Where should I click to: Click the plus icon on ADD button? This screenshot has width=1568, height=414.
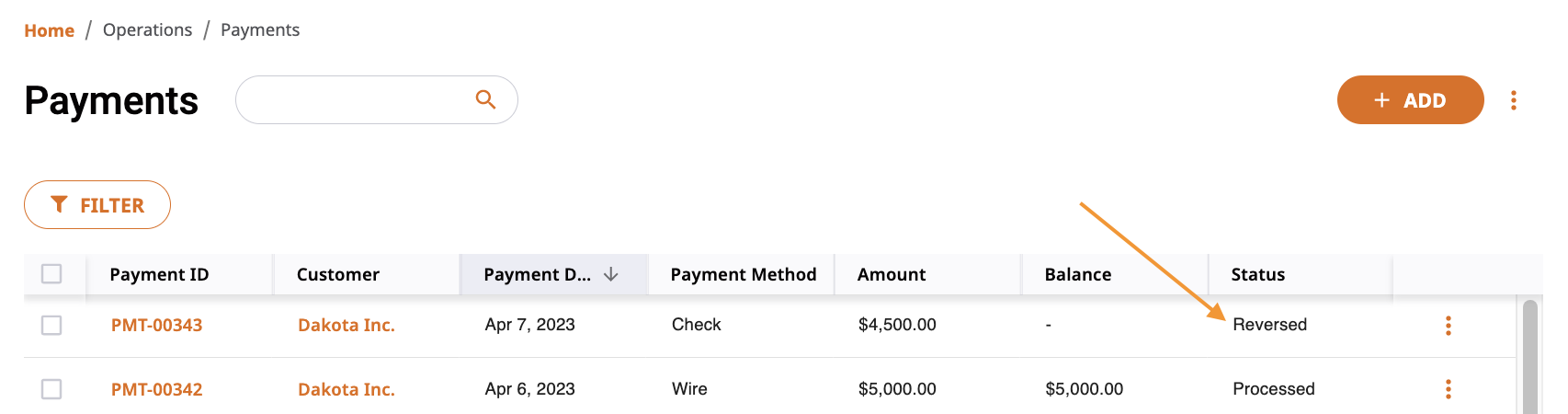[x=1381, y=100]
